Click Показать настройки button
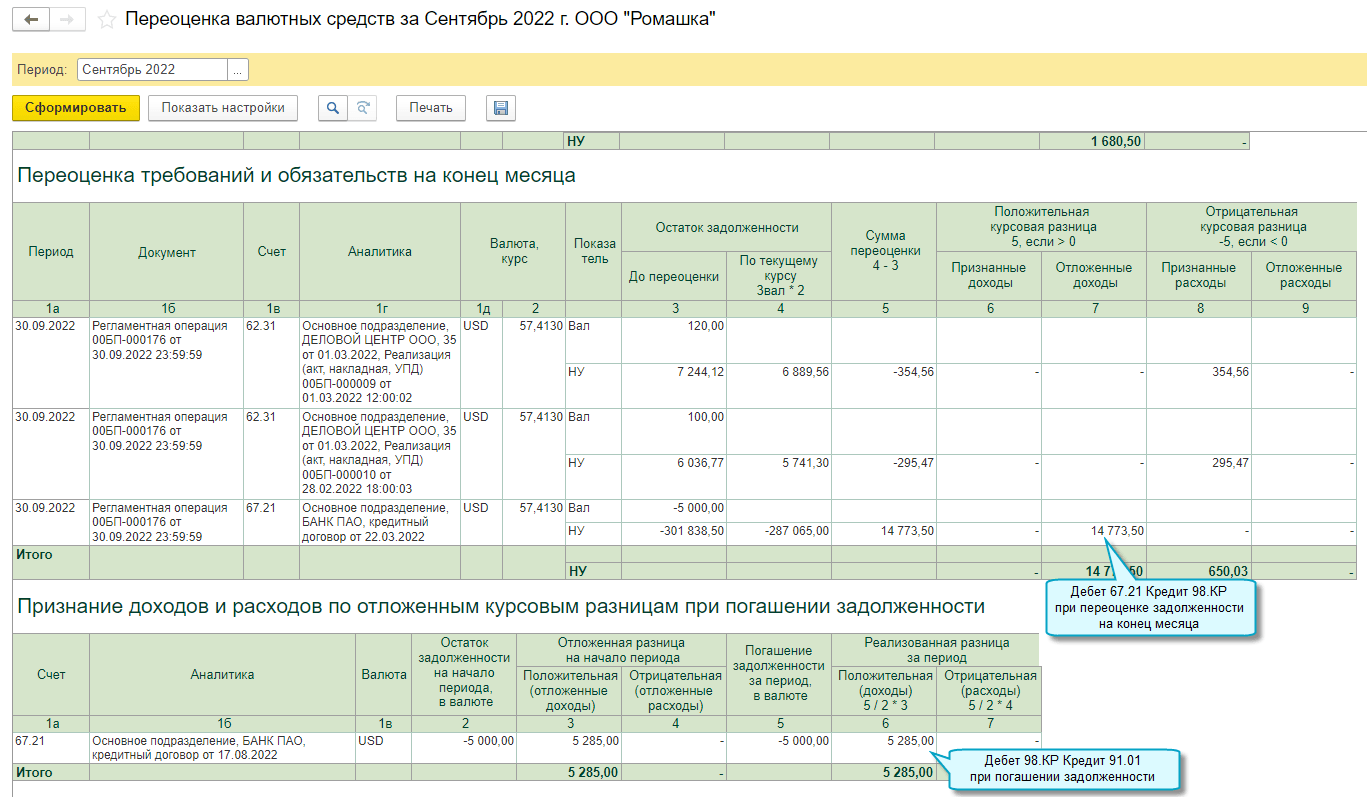1367x797 pixels. click(223, 108)
